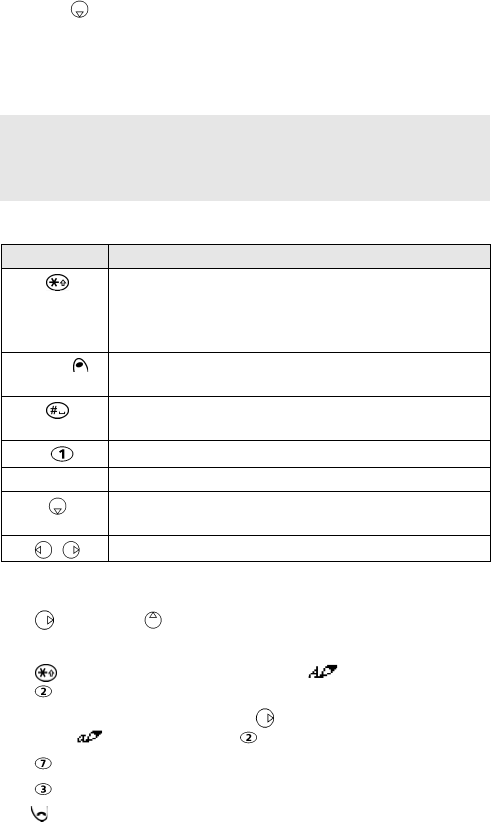Select the down-arrow key icon inside the table

pyautogui.click(x=58, y=507)
